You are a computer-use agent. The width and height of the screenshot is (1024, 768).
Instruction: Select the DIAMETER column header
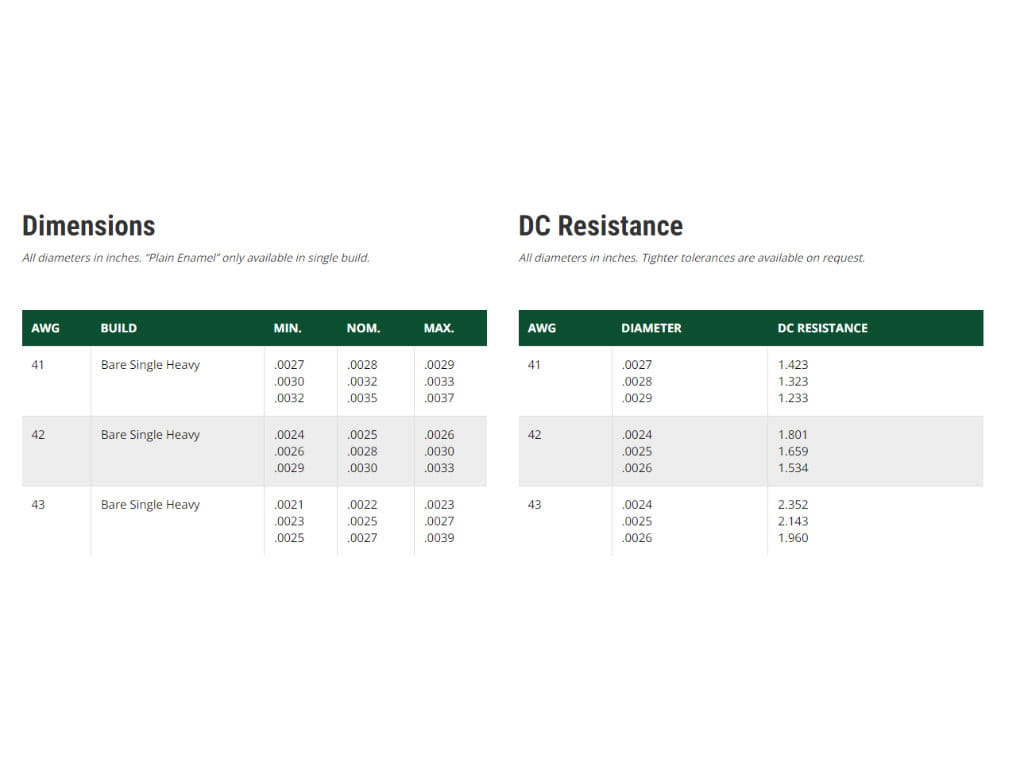pos(651,328)
